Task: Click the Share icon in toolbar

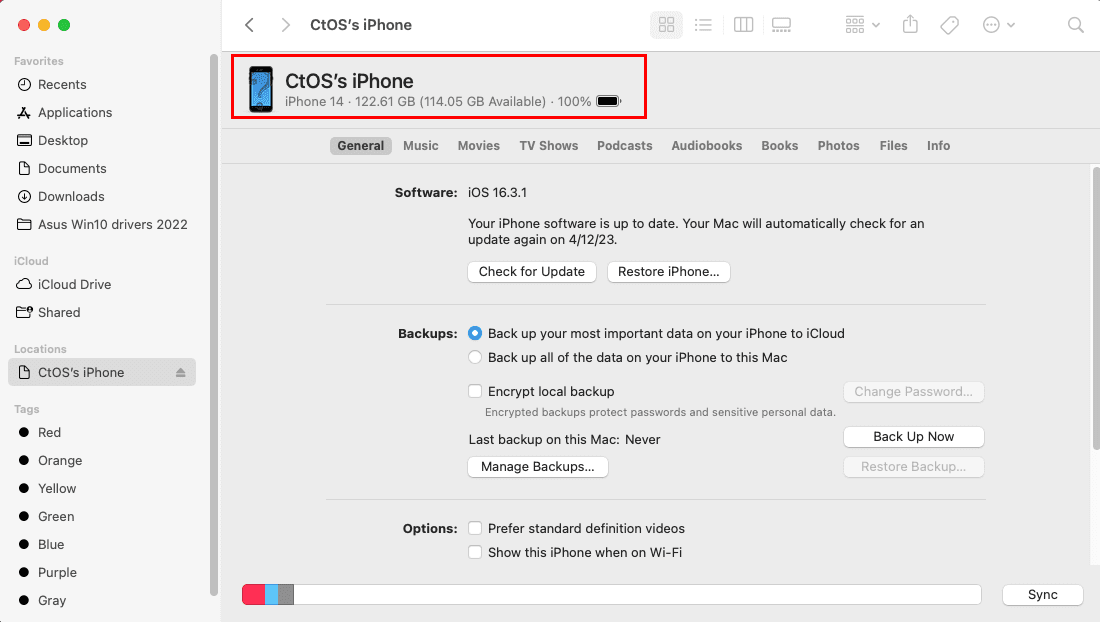Action: 910,25
